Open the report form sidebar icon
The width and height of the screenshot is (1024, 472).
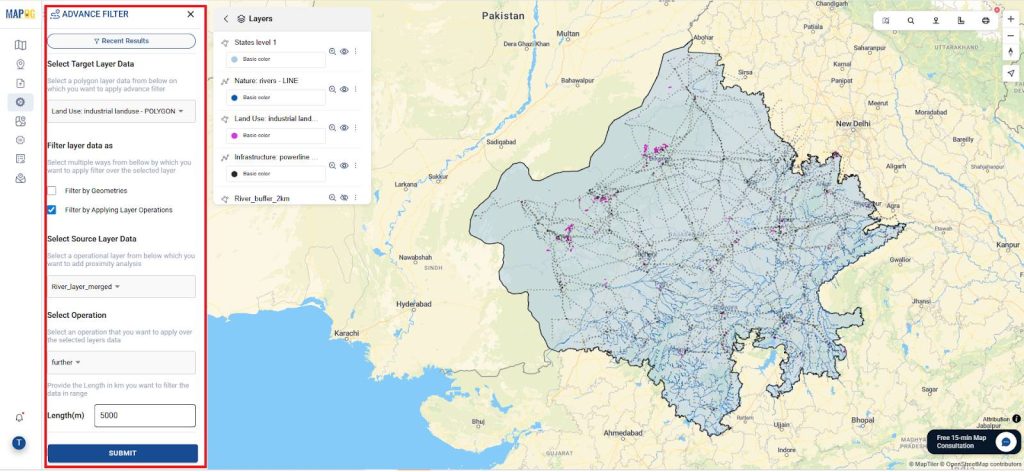(20, 159)
